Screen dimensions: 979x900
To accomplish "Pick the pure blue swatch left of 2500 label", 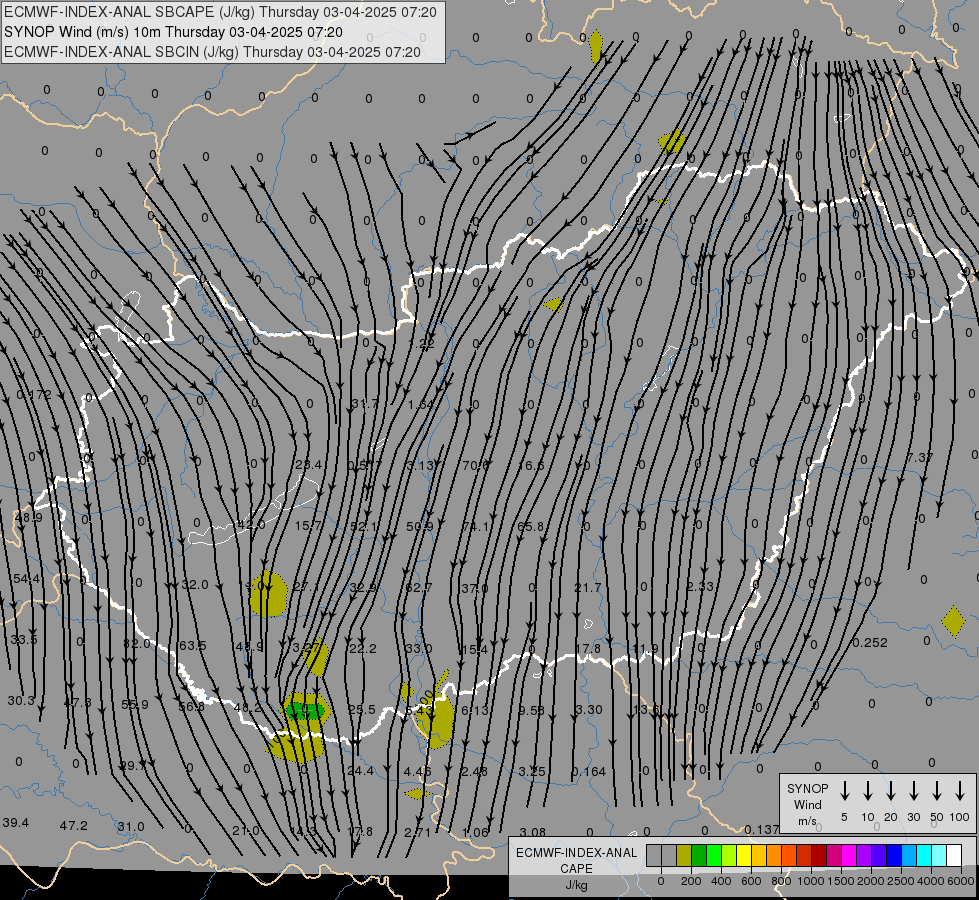I will [893, 855].
